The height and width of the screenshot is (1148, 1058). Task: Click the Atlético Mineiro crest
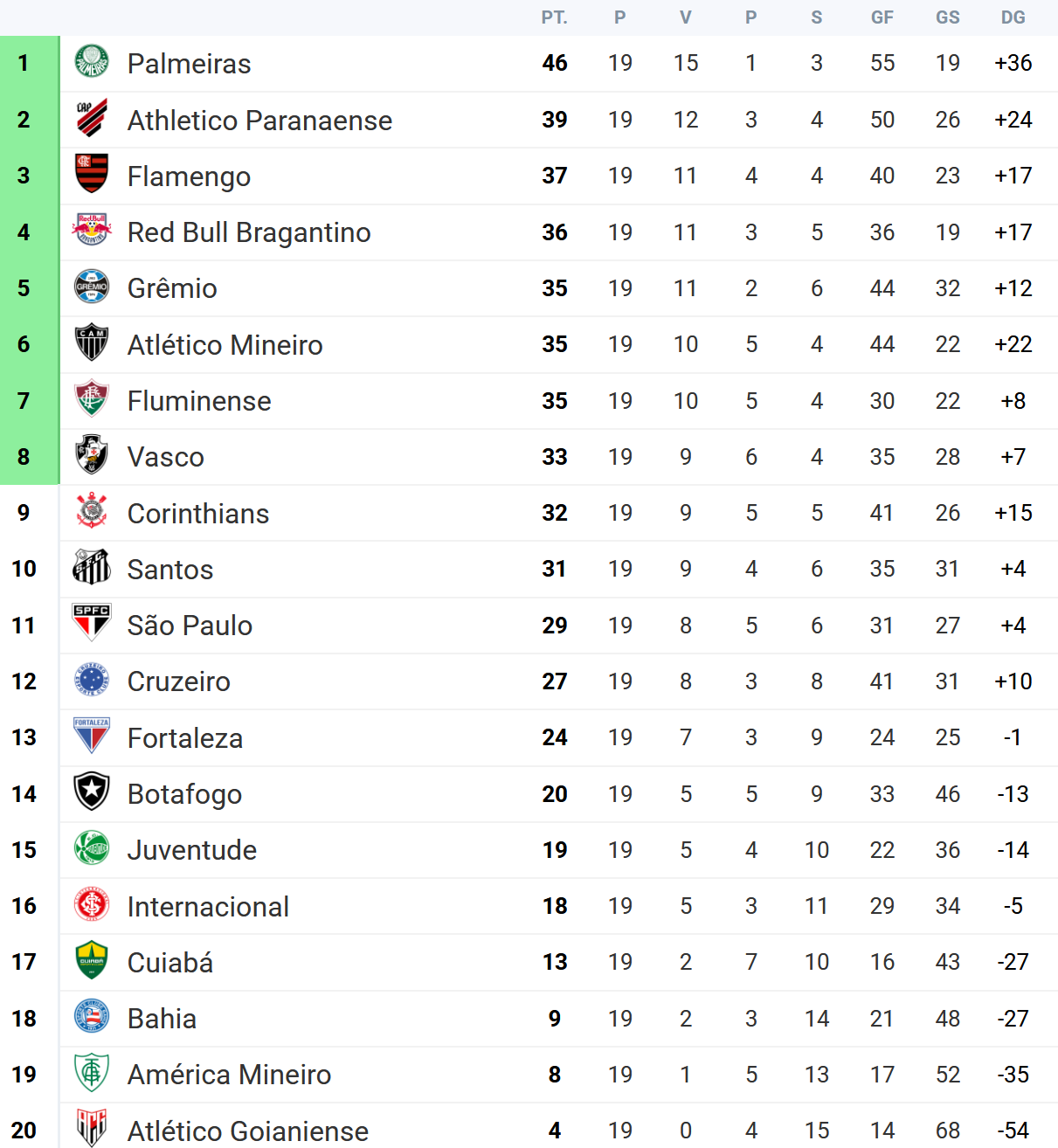pos(92,343)
